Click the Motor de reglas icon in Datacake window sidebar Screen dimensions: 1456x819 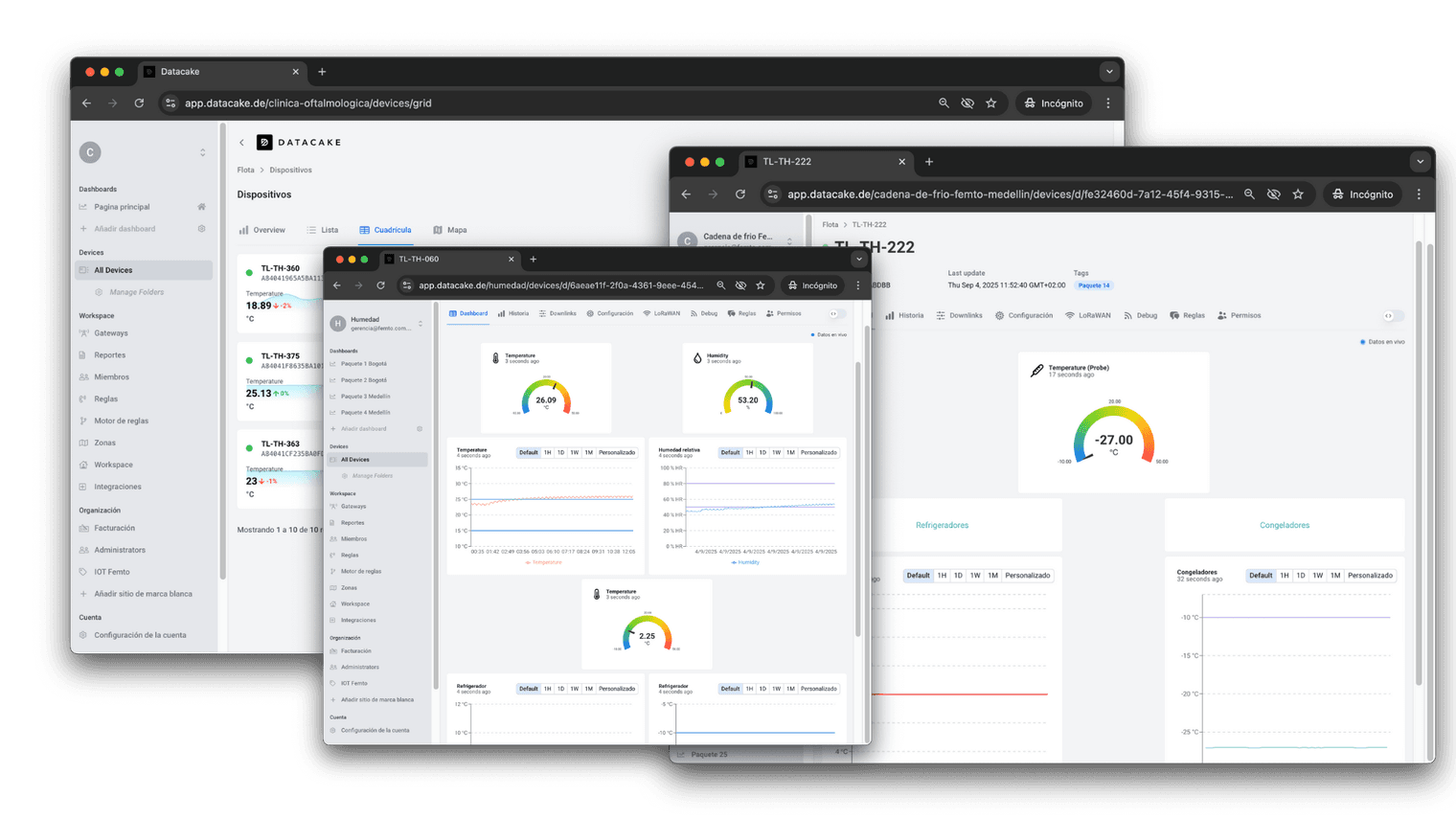[83, 421]
